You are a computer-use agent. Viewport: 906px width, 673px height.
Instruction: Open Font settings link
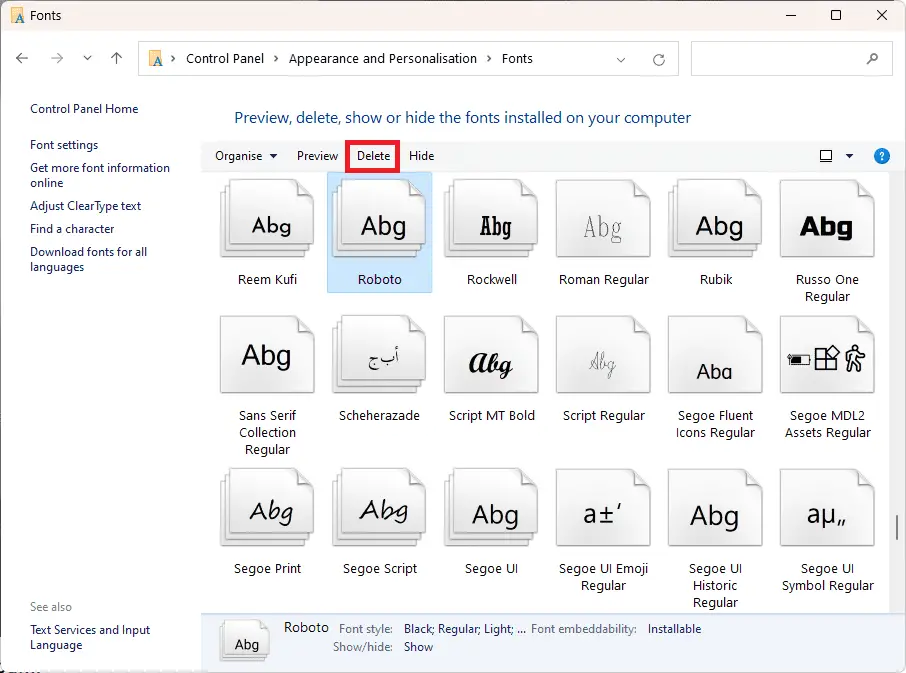[64, 145]
